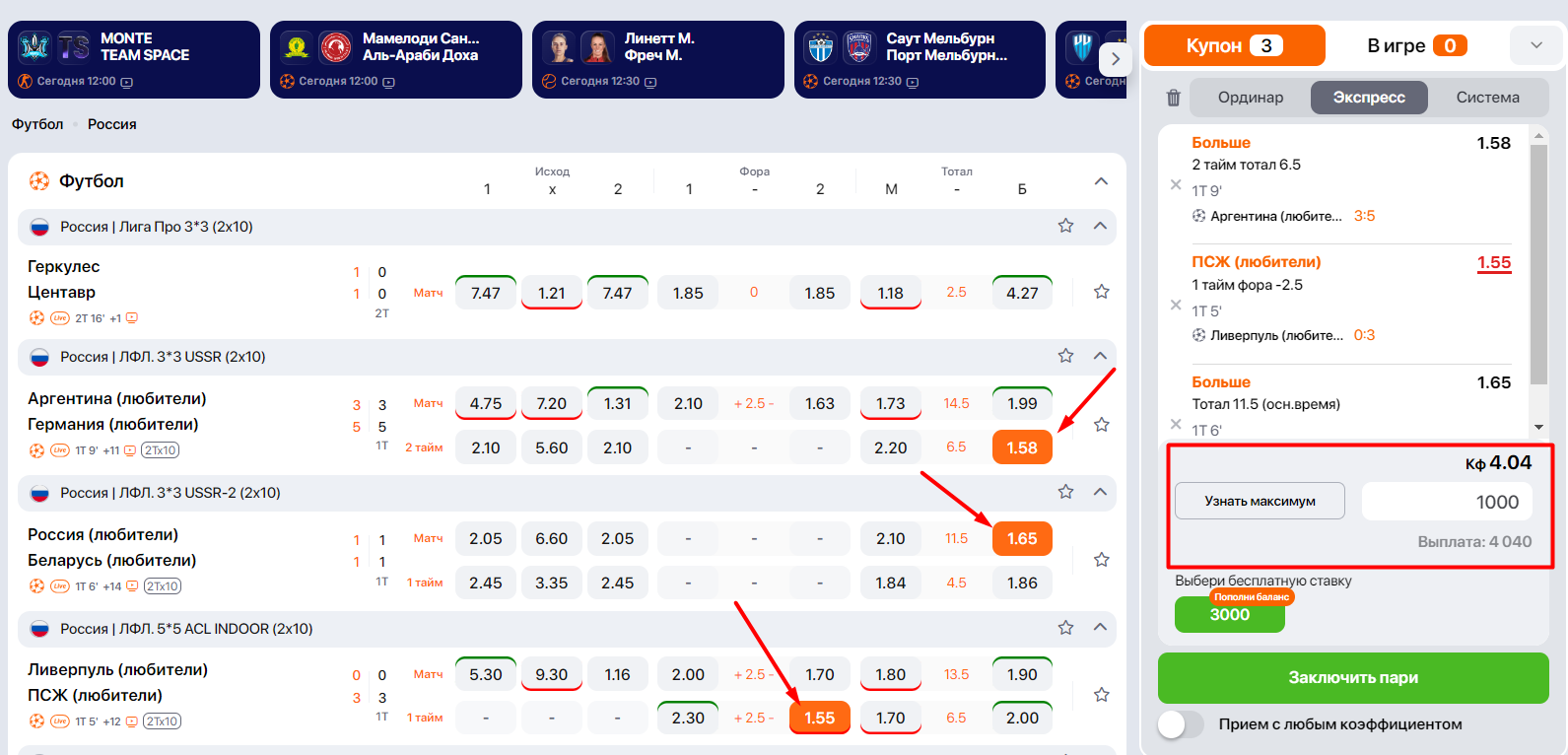Favorite the Аргентина vs Германия match

(1102, 425)
